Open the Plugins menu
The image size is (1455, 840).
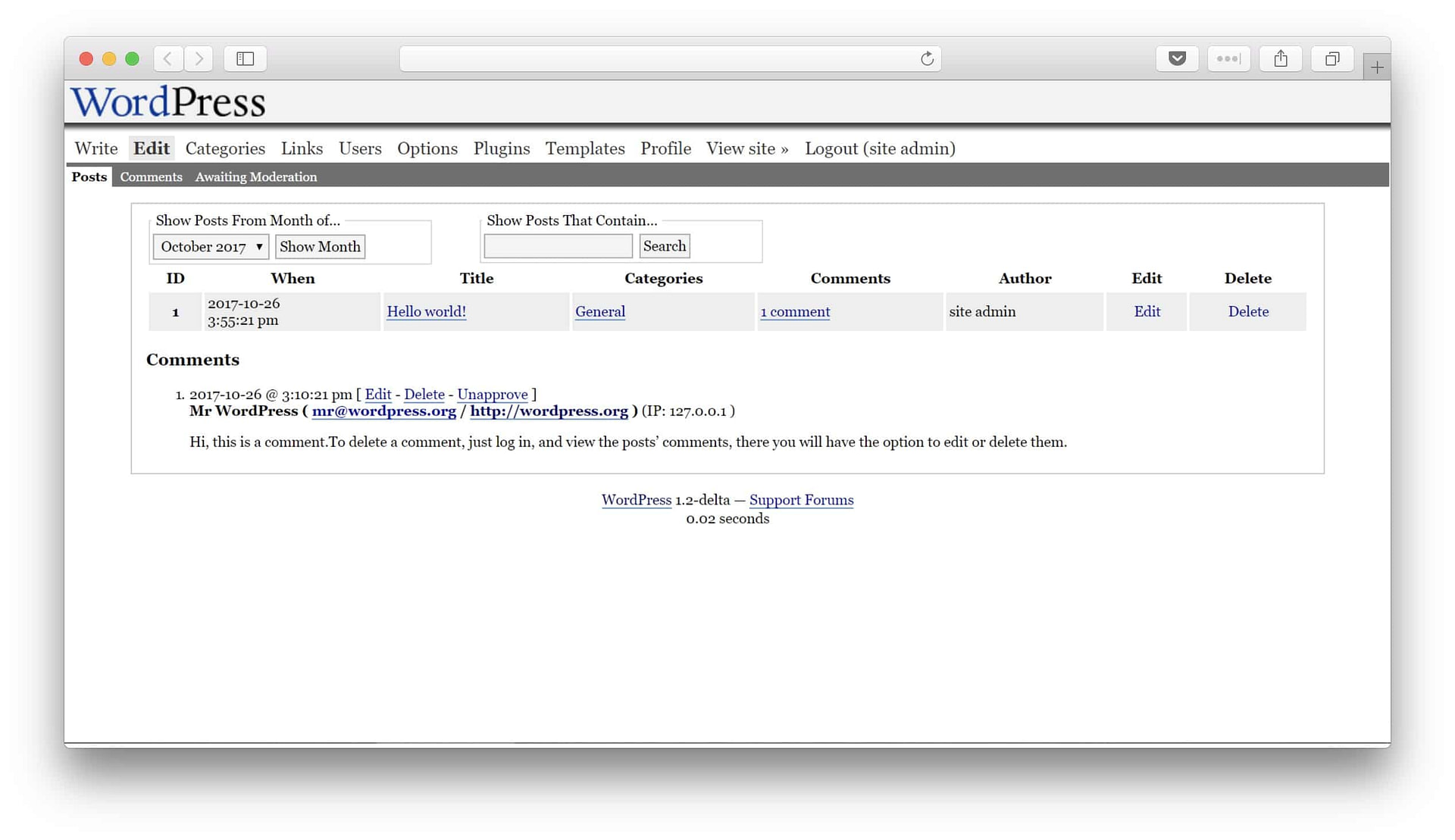point(502,148)
